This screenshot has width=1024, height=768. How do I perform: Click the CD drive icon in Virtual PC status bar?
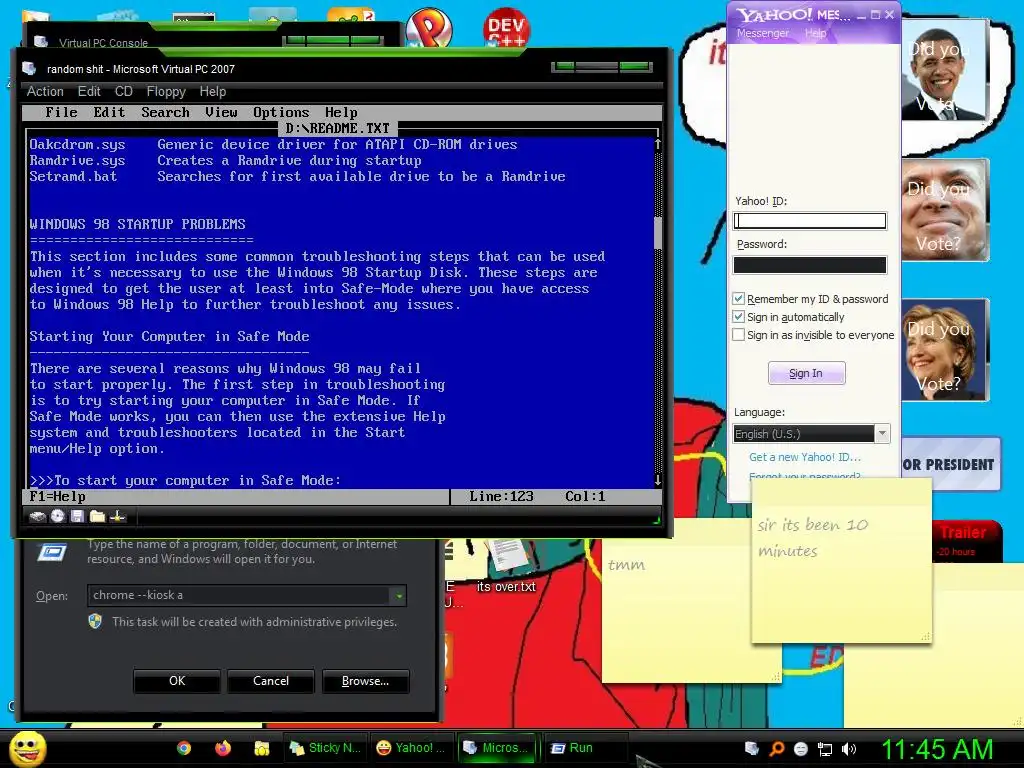click(58, 517)
